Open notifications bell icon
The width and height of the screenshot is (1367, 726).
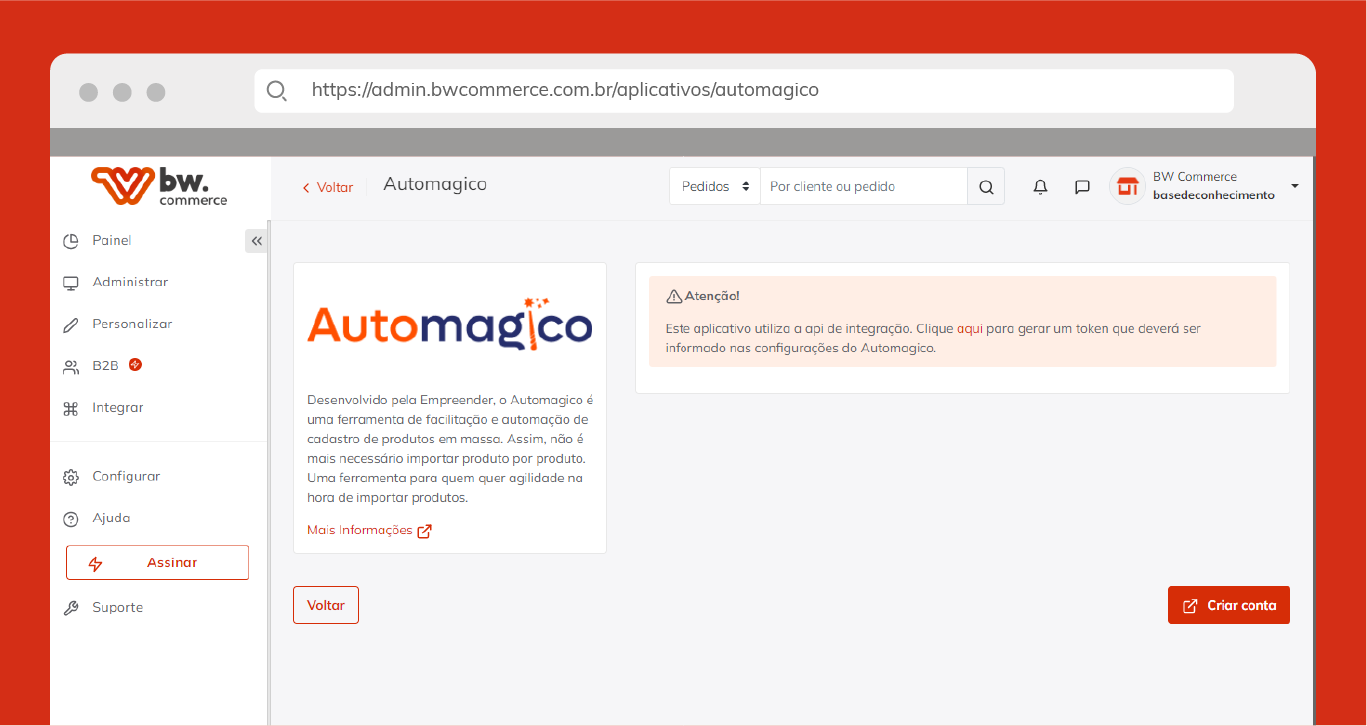(x=1040, y=187)
